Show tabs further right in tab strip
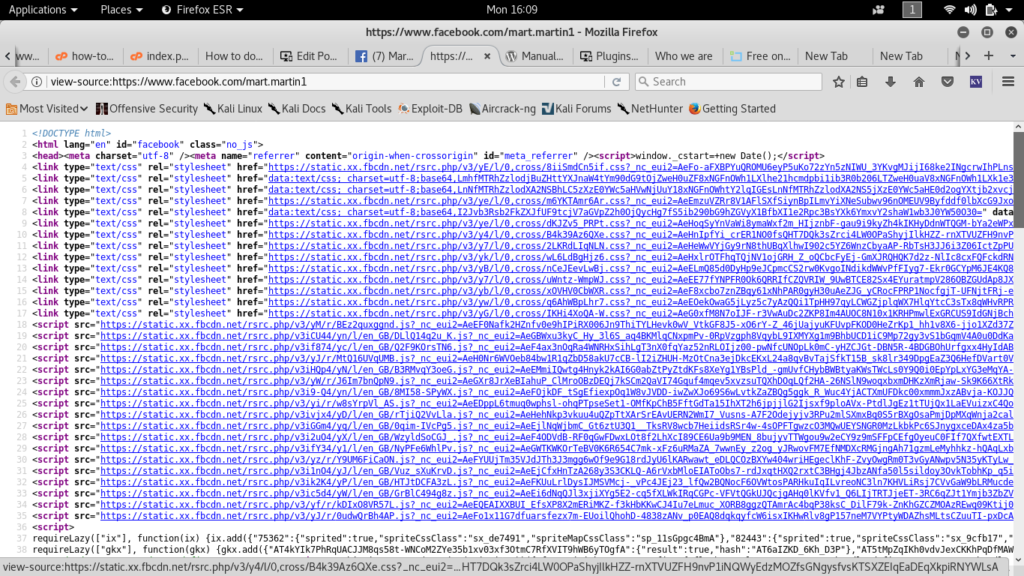1024x576 pixels. click(968, 56)
